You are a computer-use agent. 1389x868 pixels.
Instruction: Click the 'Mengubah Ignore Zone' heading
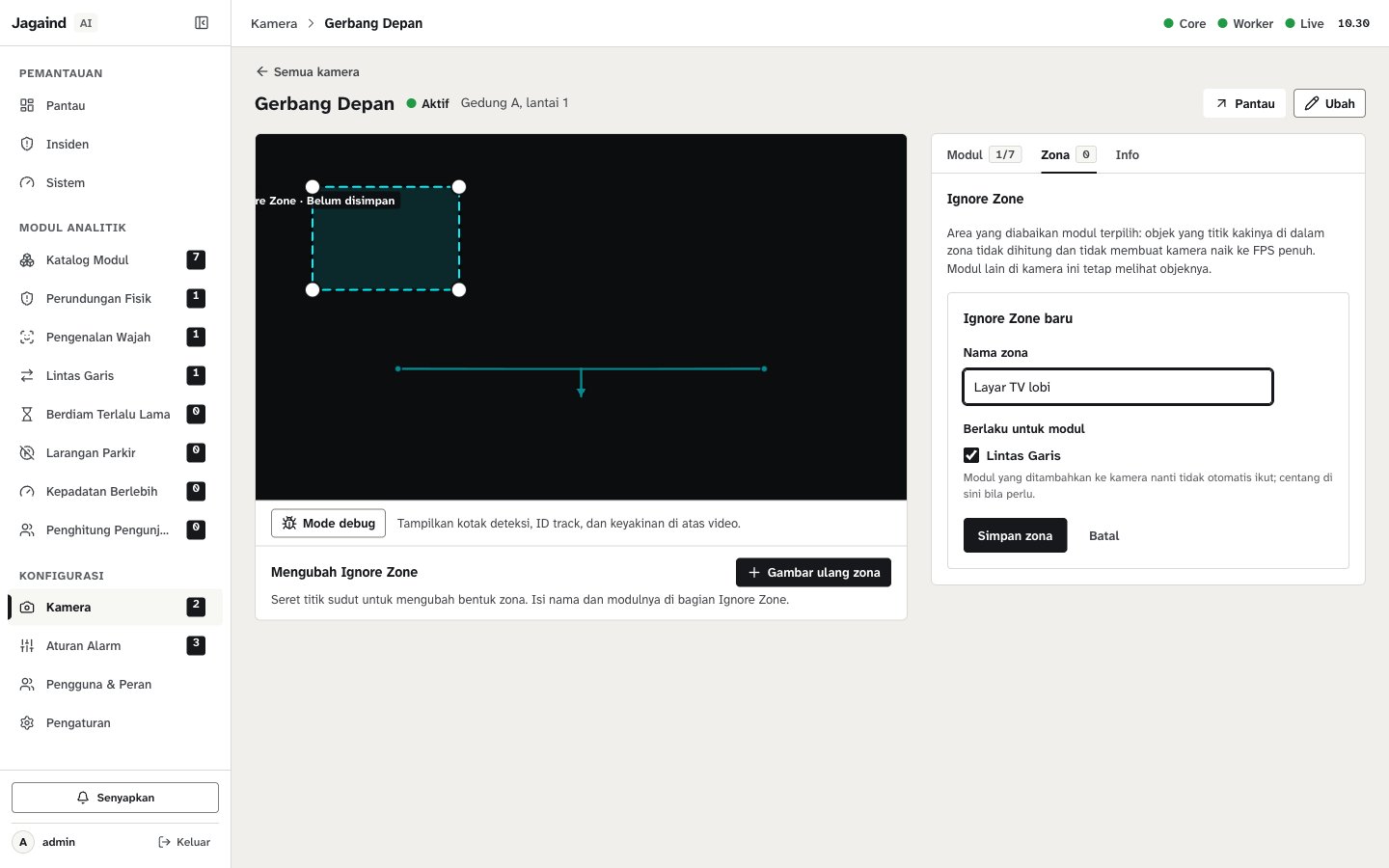[x=344, y=572]
